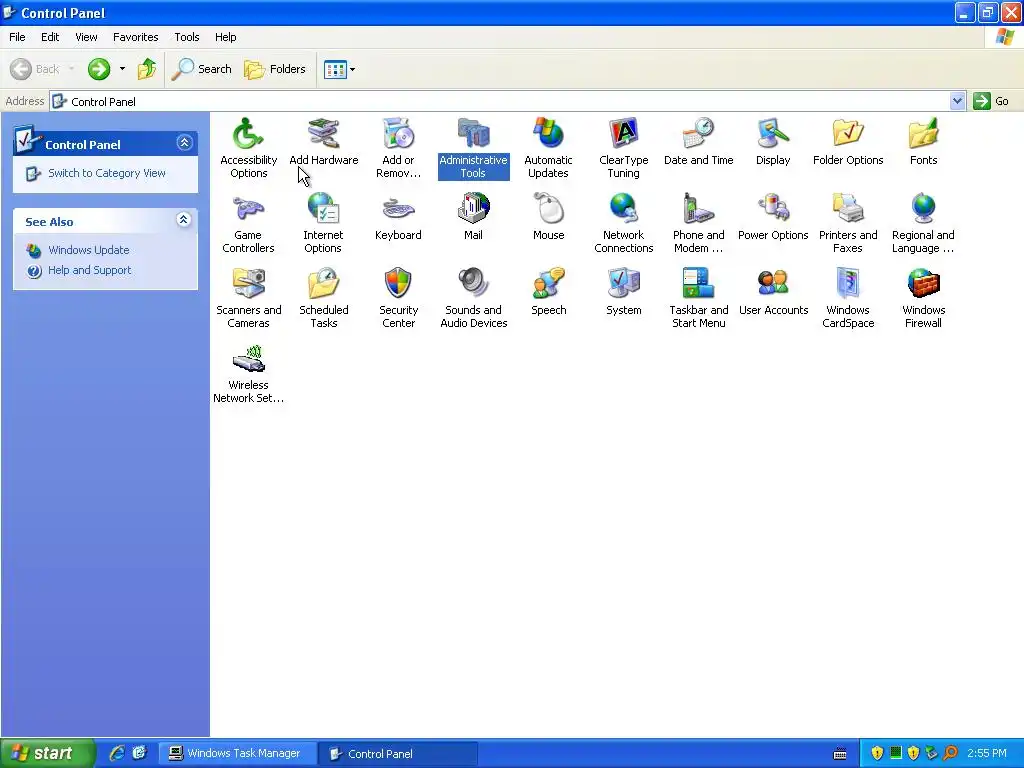Click the green Forward arrow button
The height and width of the screenshot is (768, 1024).
(99, 69)
